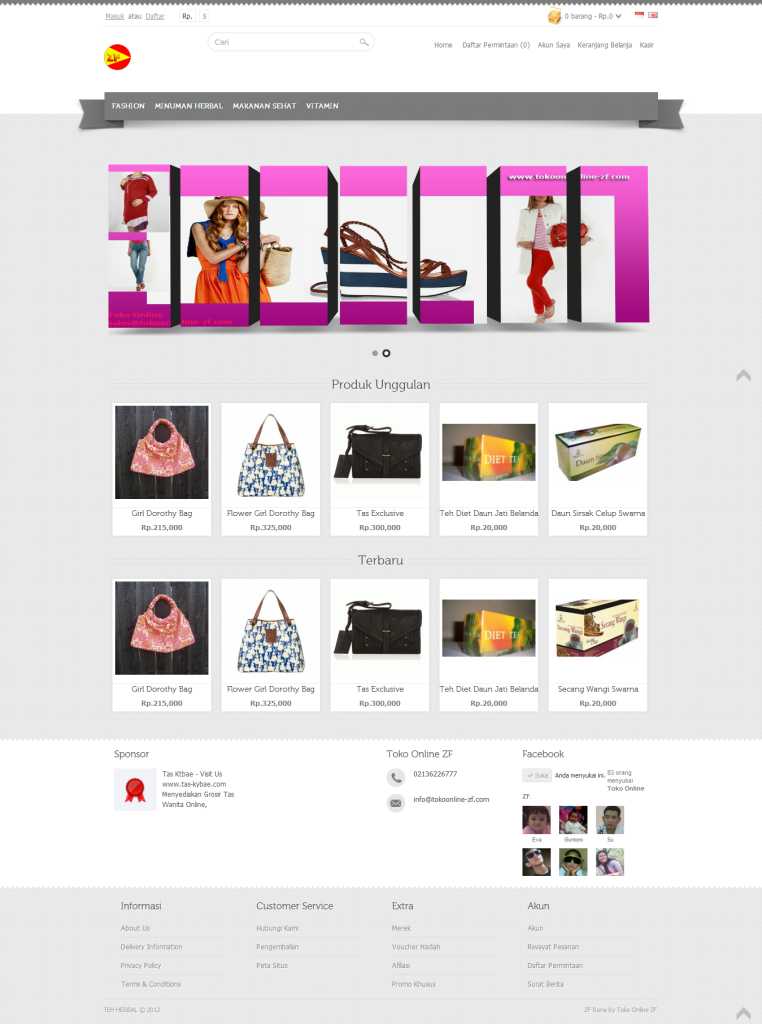Screen dimensions: 762x1024
Task: Select the $ currency option
Action: (x=204, y=16)
